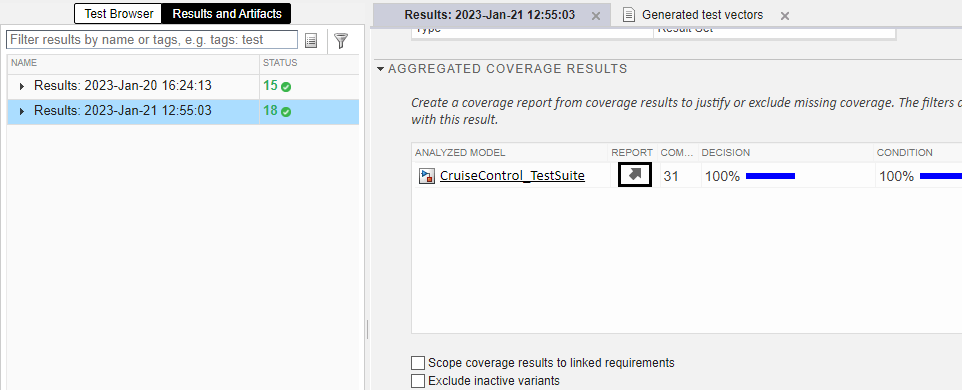Click the REPORT column header
962x390 pixels.
tap(632, 153)
